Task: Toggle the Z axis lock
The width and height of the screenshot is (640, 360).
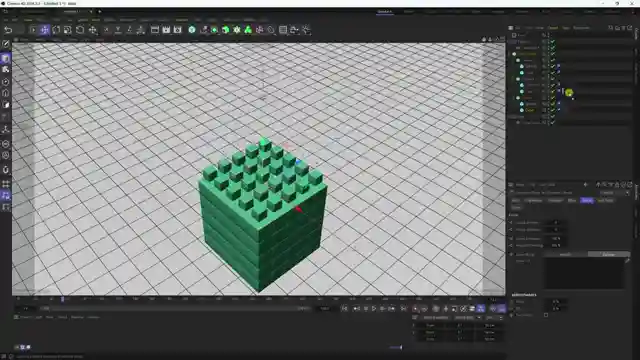Action: (x=129, y=30)
